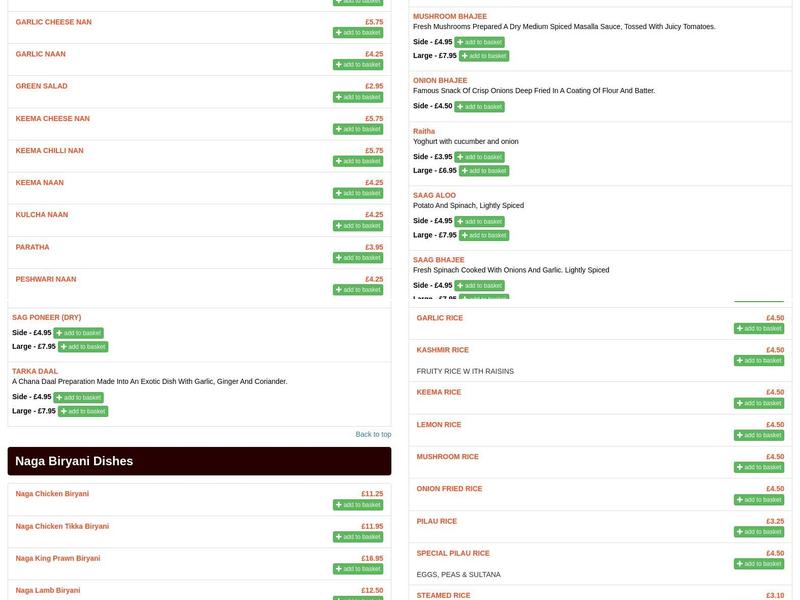Add large Saag Aloo to basket
Screen dimensions: 800x600
(484, 236)
